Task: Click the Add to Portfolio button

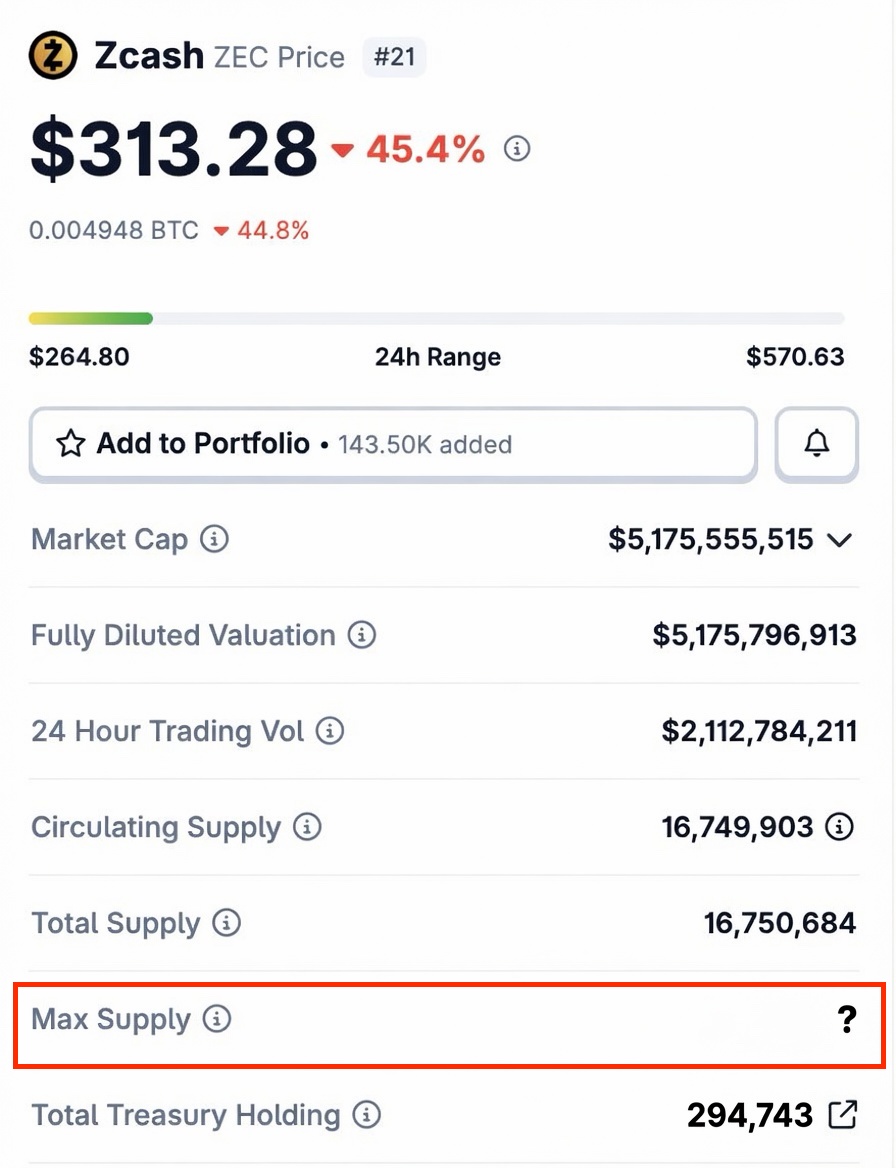Action: pos(393,443)
